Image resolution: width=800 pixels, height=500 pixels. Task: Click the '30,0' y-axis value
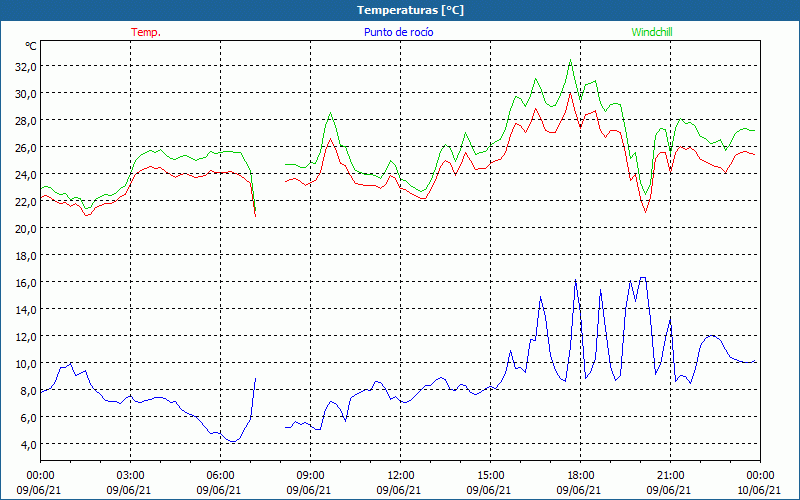(26, 94)
